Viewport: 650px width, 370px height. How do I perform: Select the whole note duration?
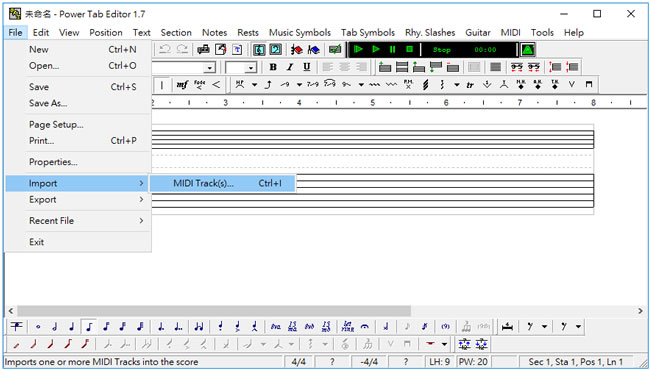[x=38, y=327]
